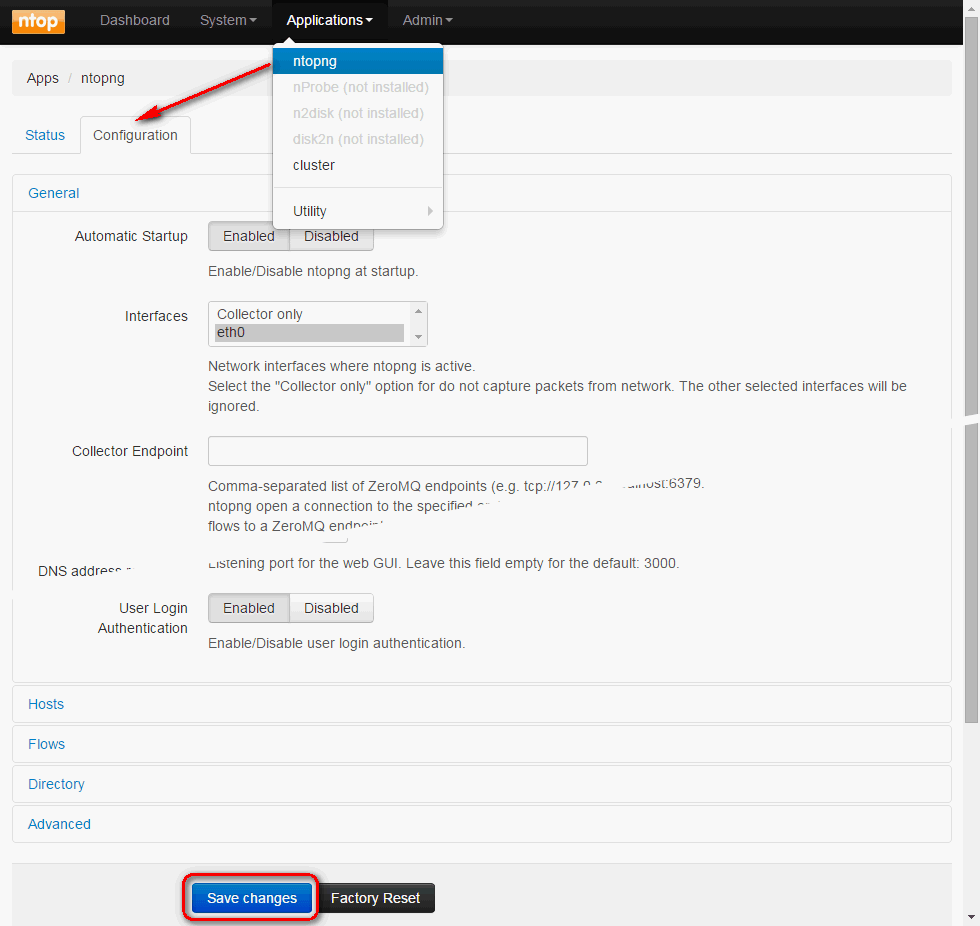The height and width of the screenshot is (926, 980).
Task: Open the Admin dropdown menu
Action: click(x=427, y=20)
